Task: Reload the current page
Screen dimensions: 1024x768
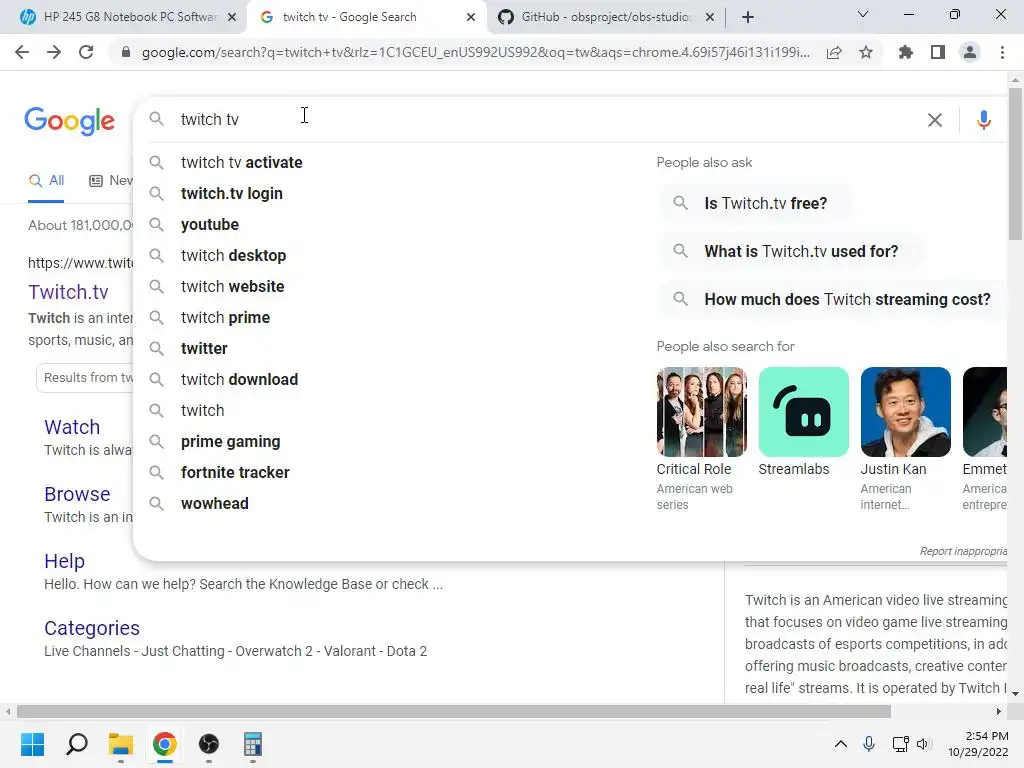Action: tap(86, 52)
